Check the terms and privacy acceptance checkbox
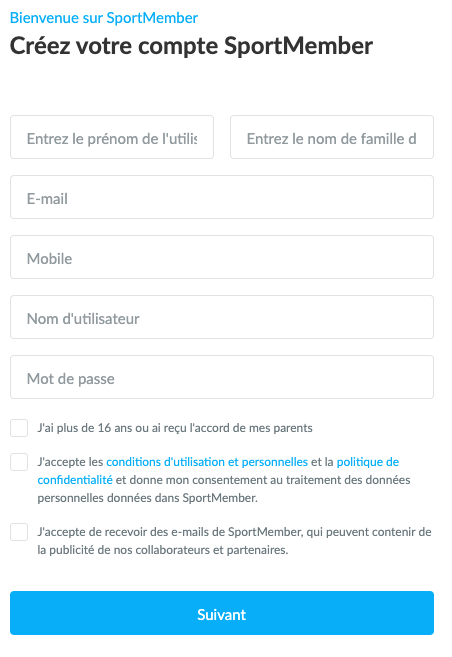The image size is (452, 657). [x=19, y=462]
